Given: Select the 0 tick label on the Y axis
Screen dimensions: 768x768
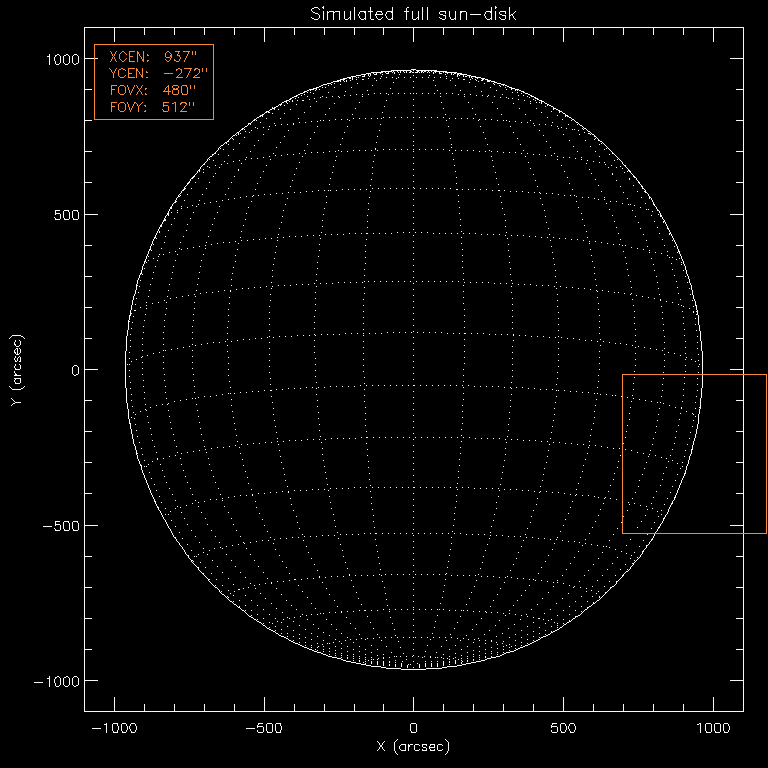Looking at the screenshot, I should click(x=74, y=370).
